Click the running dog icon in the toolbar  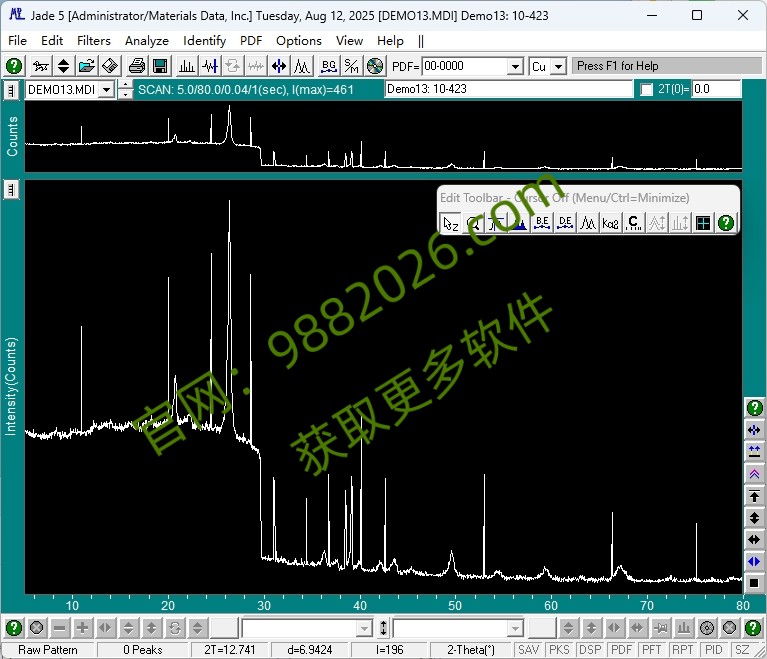pyautogui.click(x=40, y=66)
